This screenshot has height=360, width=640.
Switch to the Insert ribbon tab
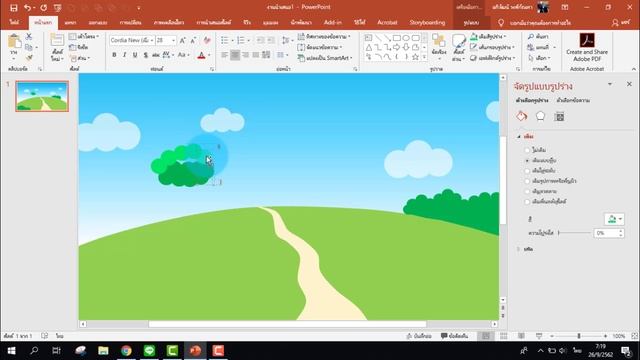click(x=70, y=22)
